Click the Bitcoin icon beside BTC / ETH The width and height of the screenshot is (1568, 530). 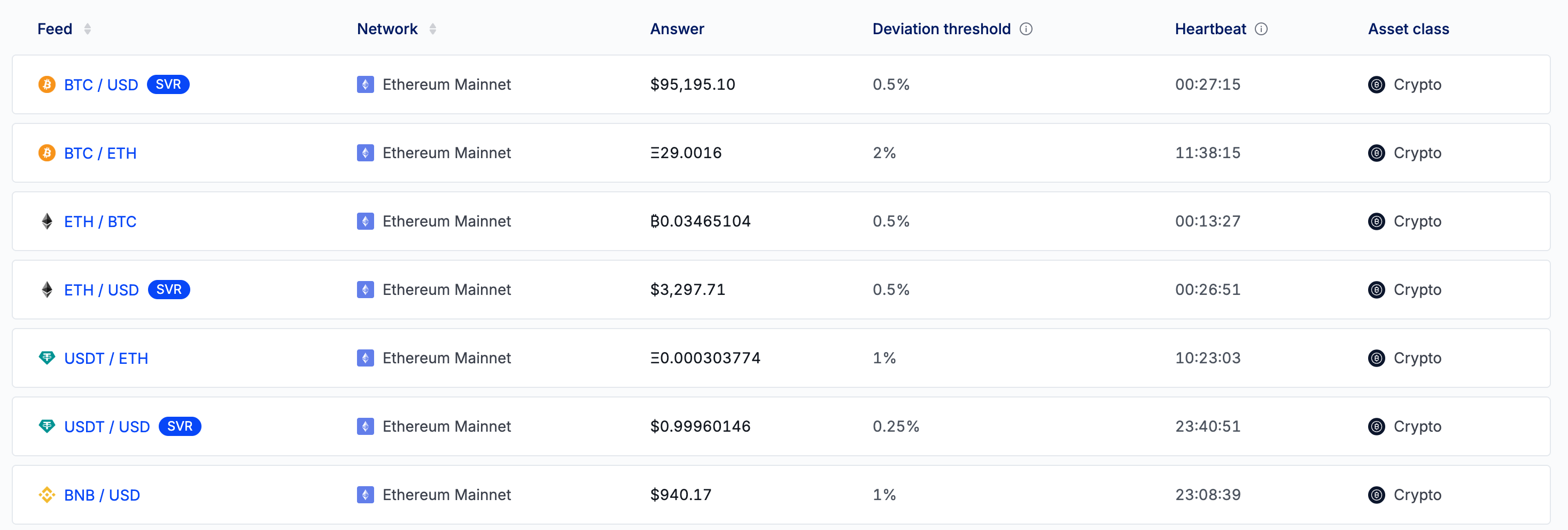[x=47, y=153]
